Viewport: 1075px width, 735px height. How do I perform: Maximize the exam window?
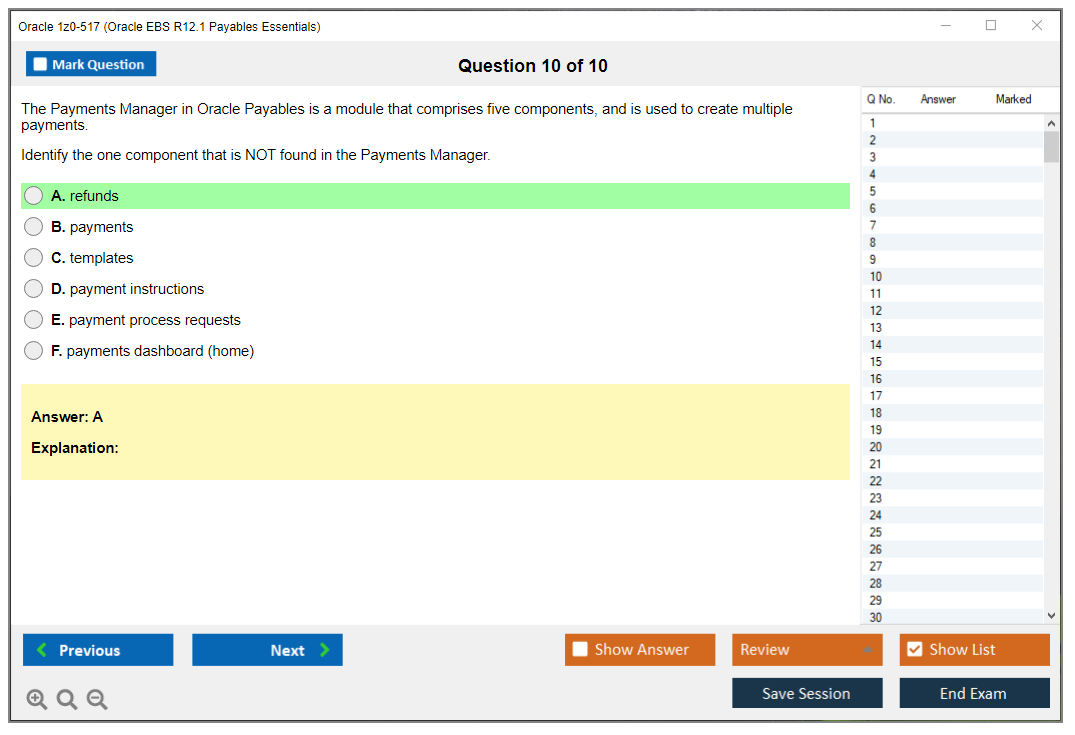point(991,26)
